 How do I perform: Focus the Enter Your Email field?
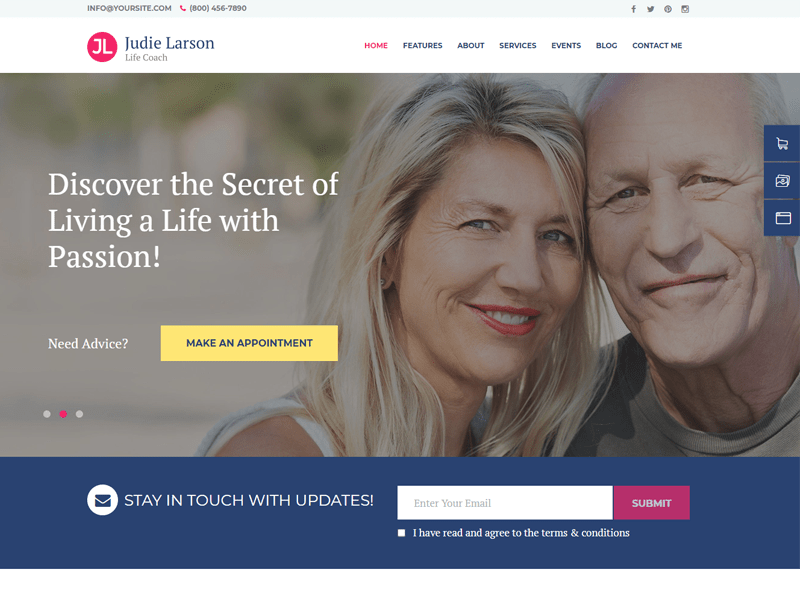click(x=505, y=503)
